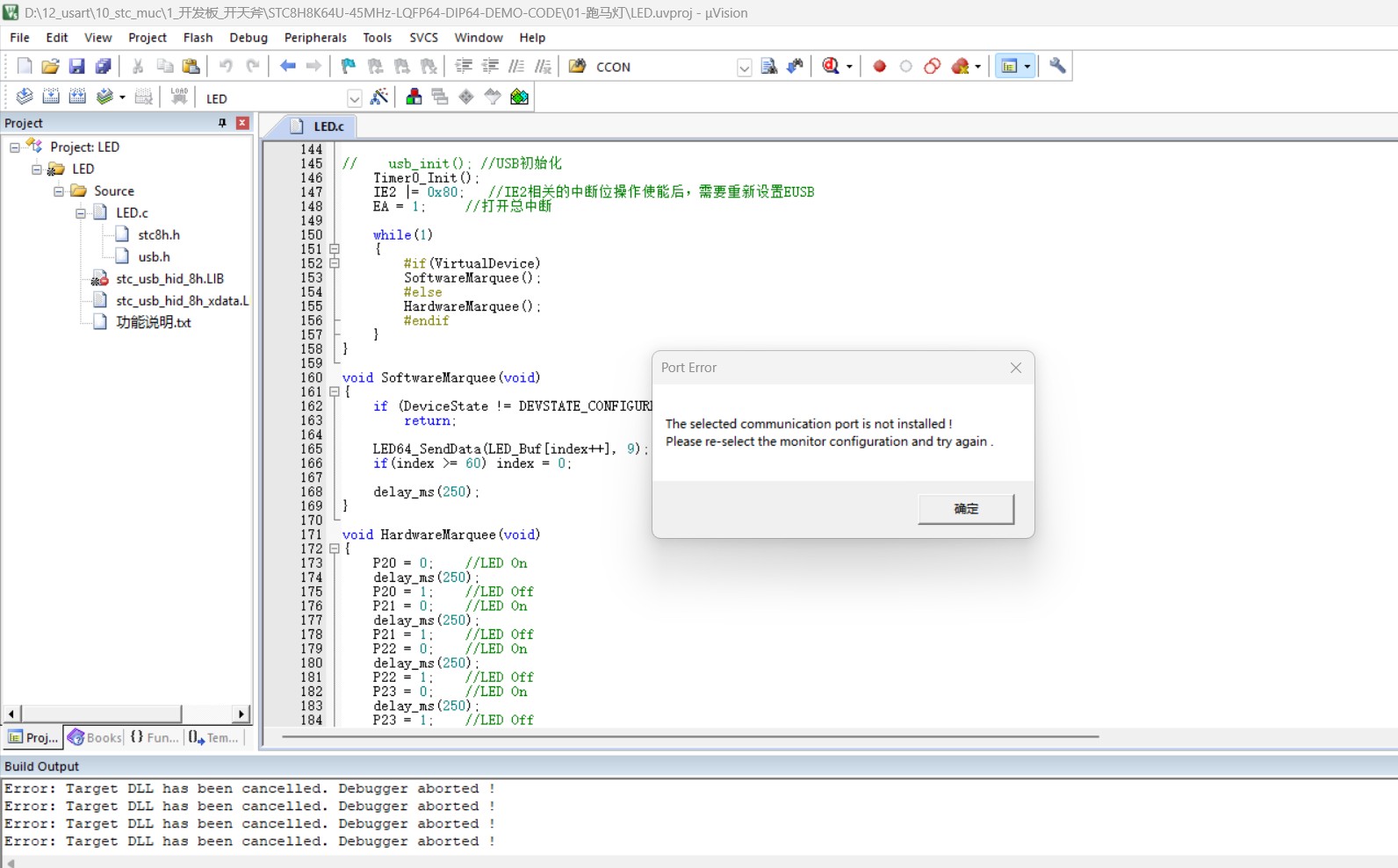This screenshot has height=868, width=1398.
Task: Pin or unpin the Project panel
Action: click(222, 123)
